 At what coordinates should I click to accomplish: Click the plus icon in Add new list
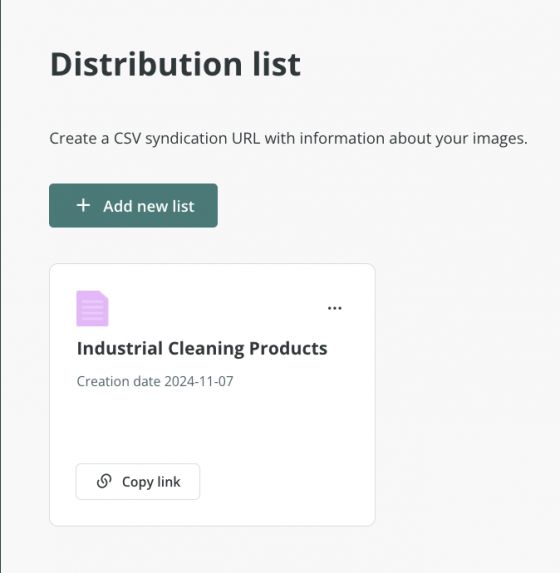tap(83, 205)
